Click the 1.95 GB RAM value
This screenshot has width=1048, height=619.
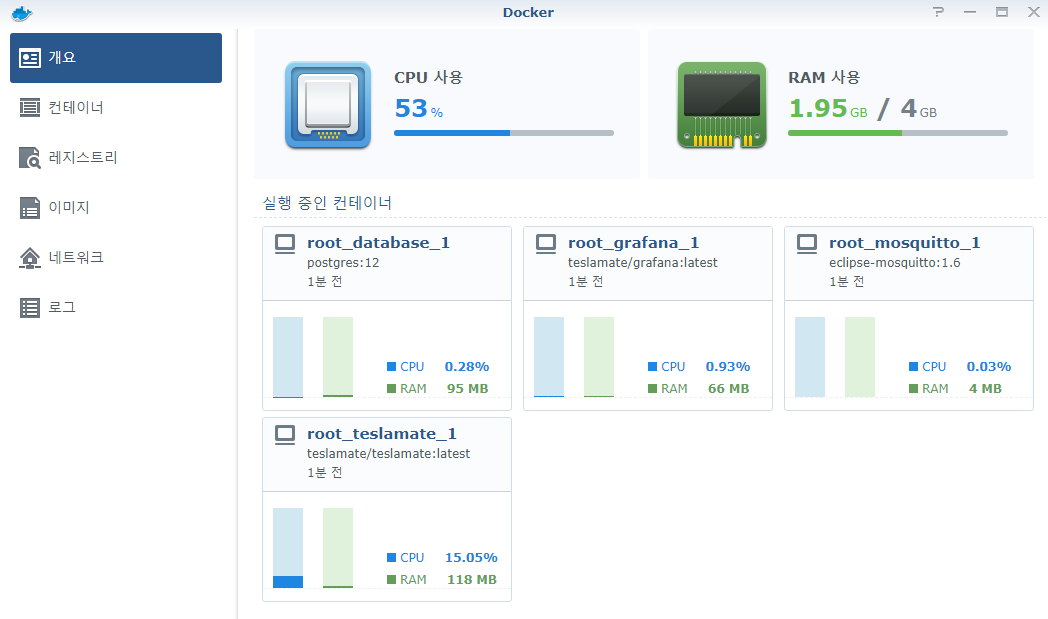(828, 108)
